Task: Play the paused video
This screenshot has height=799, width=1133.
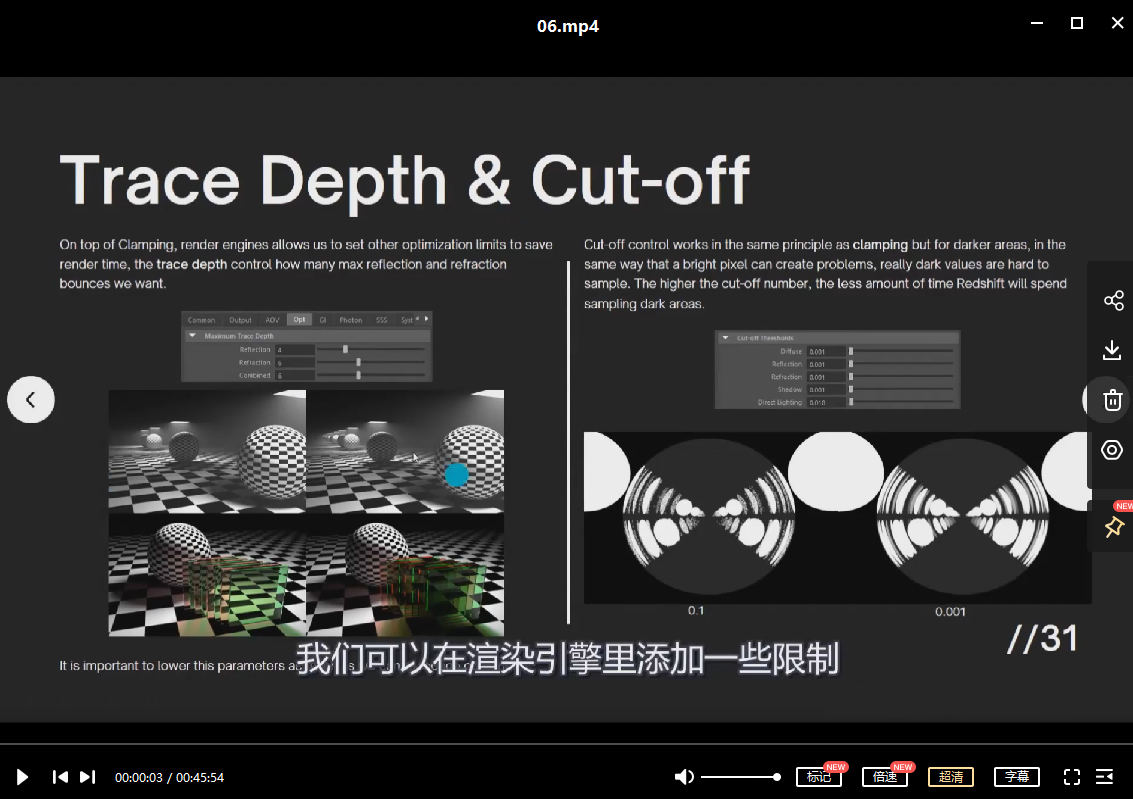Action: [23, 777]
